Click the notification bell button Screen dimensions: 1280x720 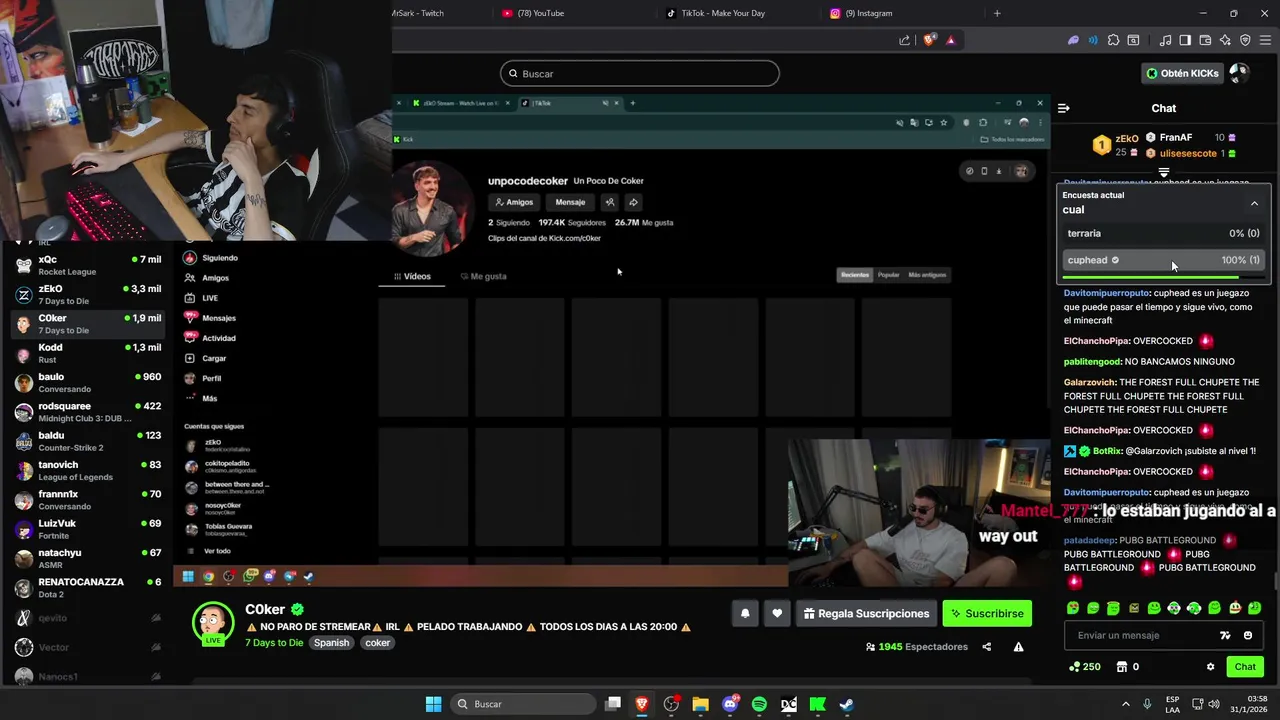[x=745, y=614]
